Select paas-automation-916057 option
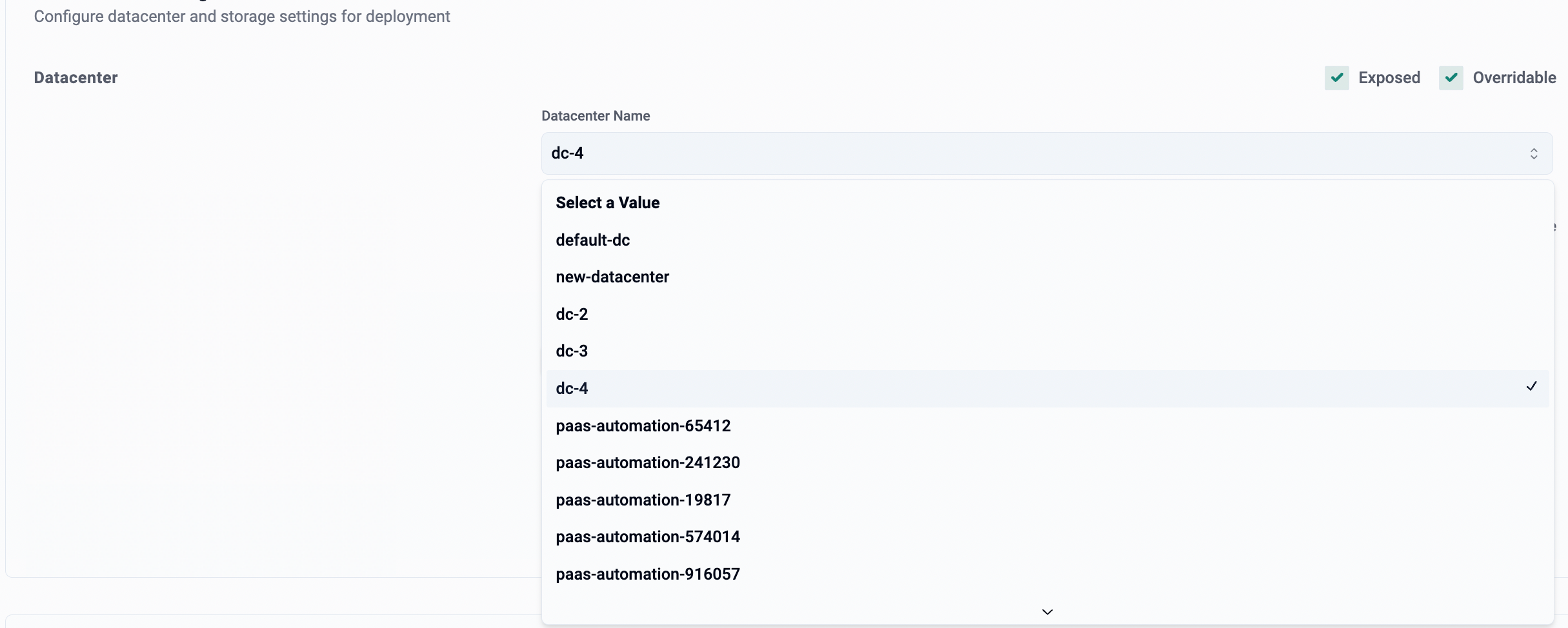1568x628 pixels. coord(647,574)
